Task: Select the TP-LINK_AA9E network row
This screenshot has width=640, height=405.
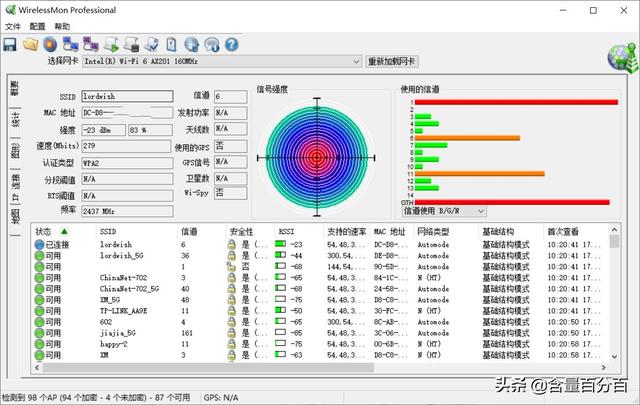Action: coord(320,311)
